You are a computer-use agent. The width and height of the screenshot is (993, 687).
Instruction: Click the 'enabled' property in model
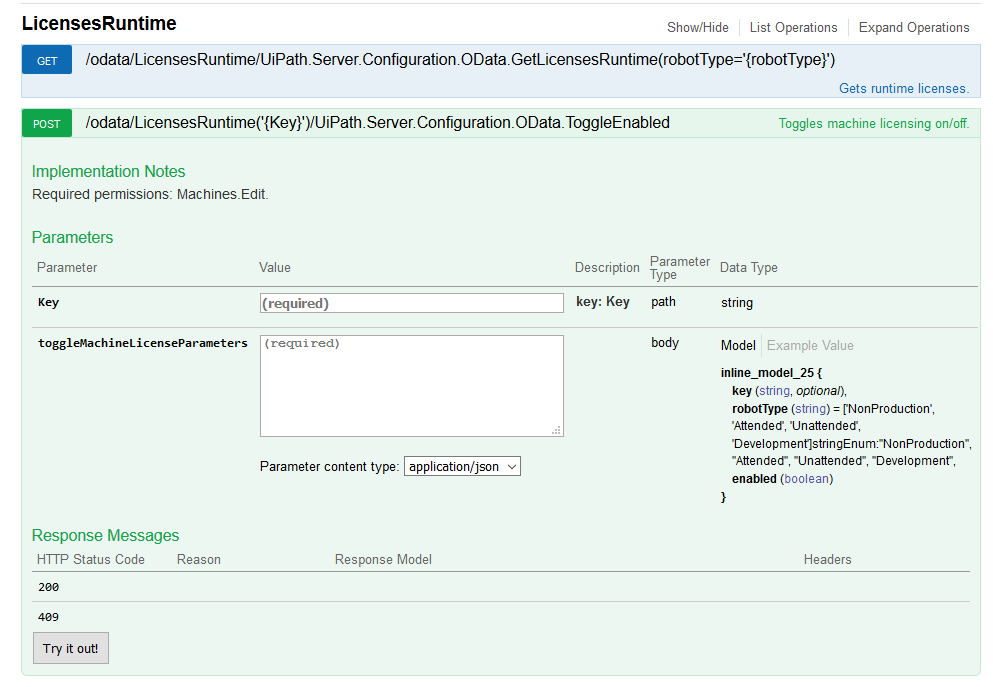pyautogui.click(x=754, y=479)
